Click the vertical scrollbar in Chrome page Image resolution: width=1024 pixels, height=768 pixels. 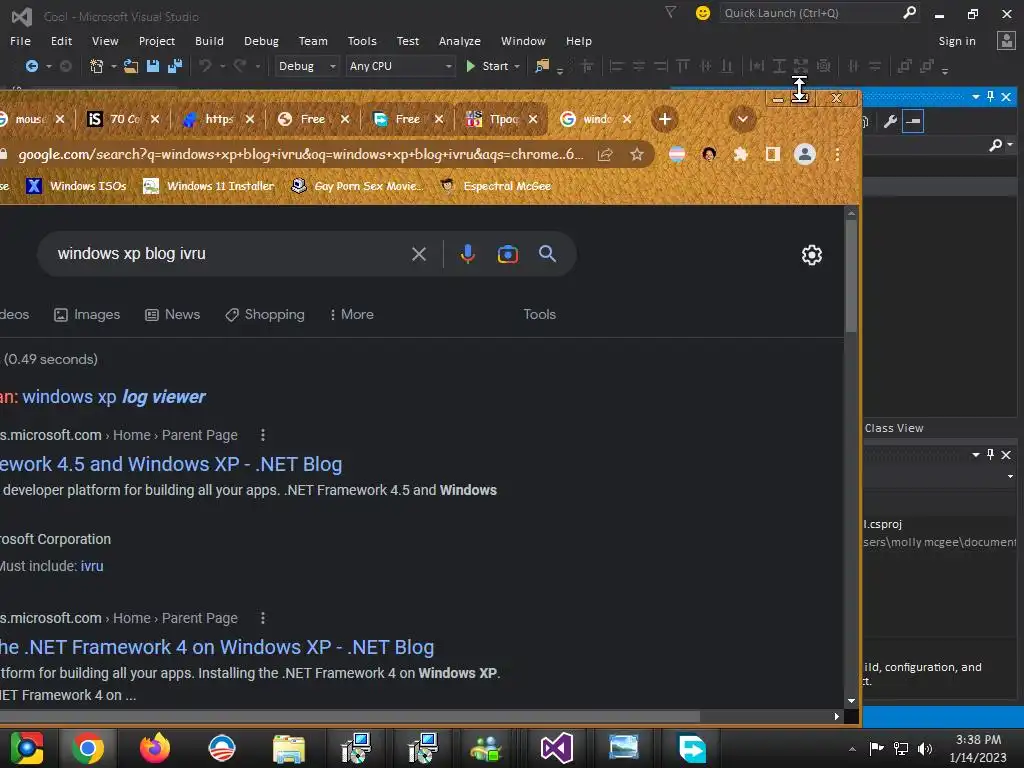[x=851, y=274]
